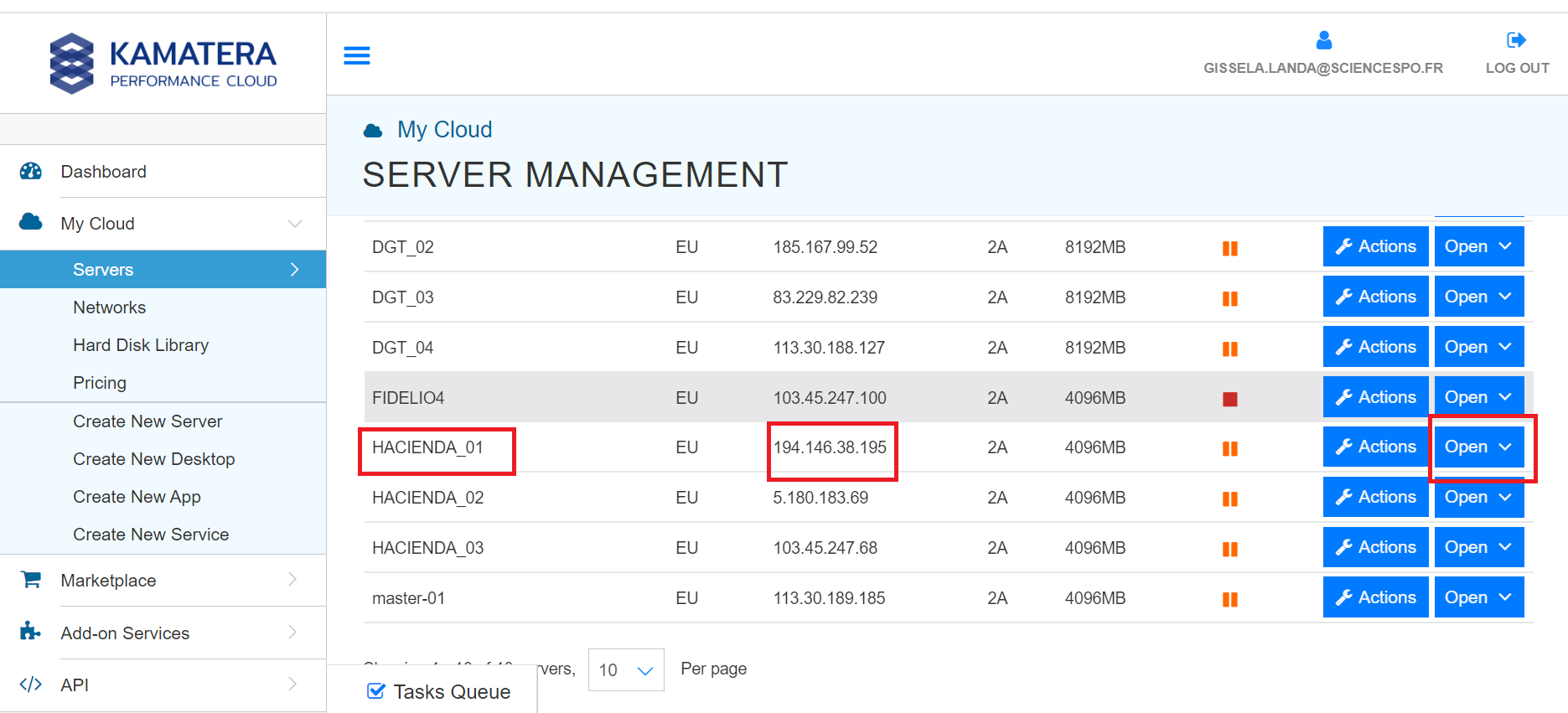Select IP address 103.45.247.100
Image resolution: width=1568 pixels, height=713 pixels.
click(830, 398)
